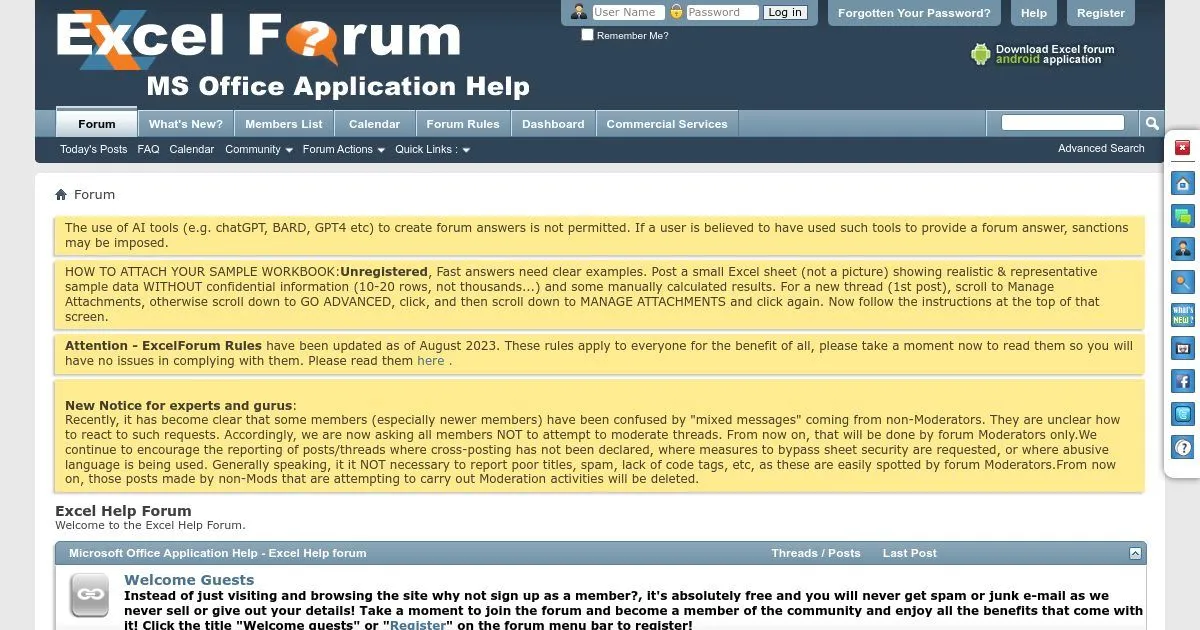Expand the Community dropdown menu
This screenshot has width=1200, height=630.
[259, 149]
